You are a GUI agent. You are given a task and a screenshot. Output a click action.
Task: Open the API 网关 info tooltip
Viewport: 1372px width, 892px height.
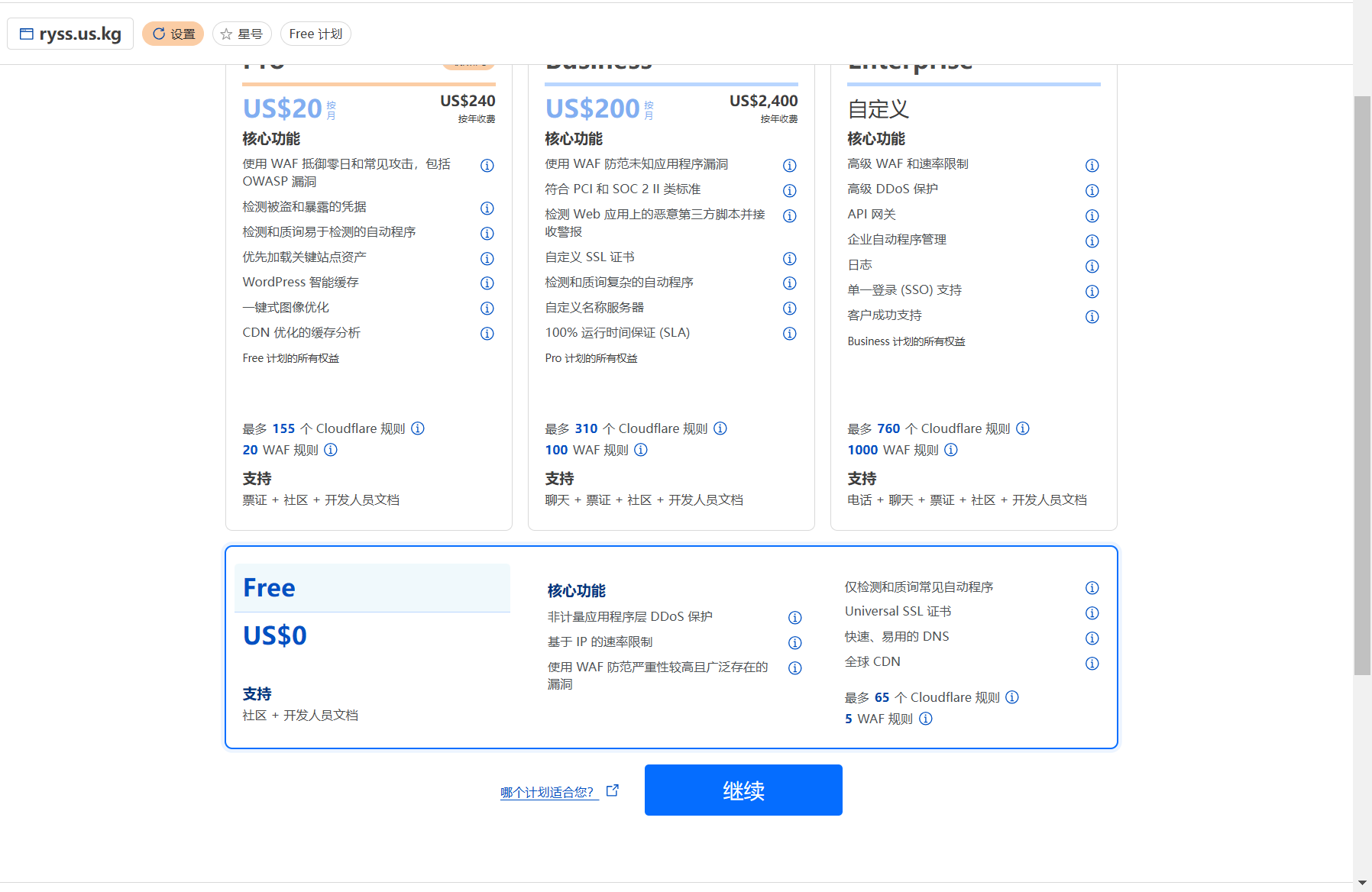(x=1092, y=216)
